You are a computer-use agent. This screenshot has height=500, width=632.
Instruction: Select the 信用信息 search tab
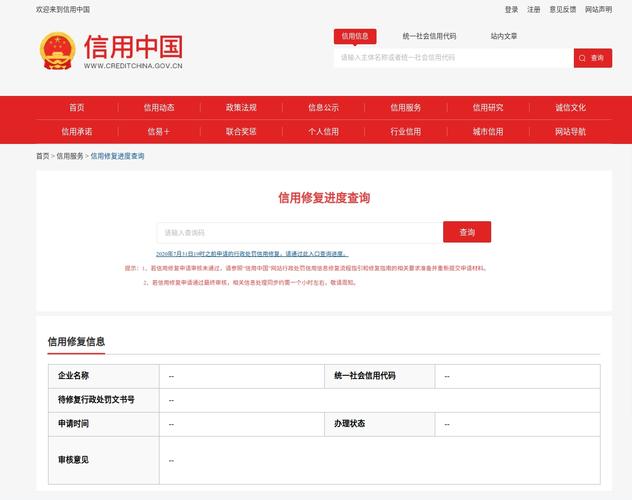tap(355, 36)
